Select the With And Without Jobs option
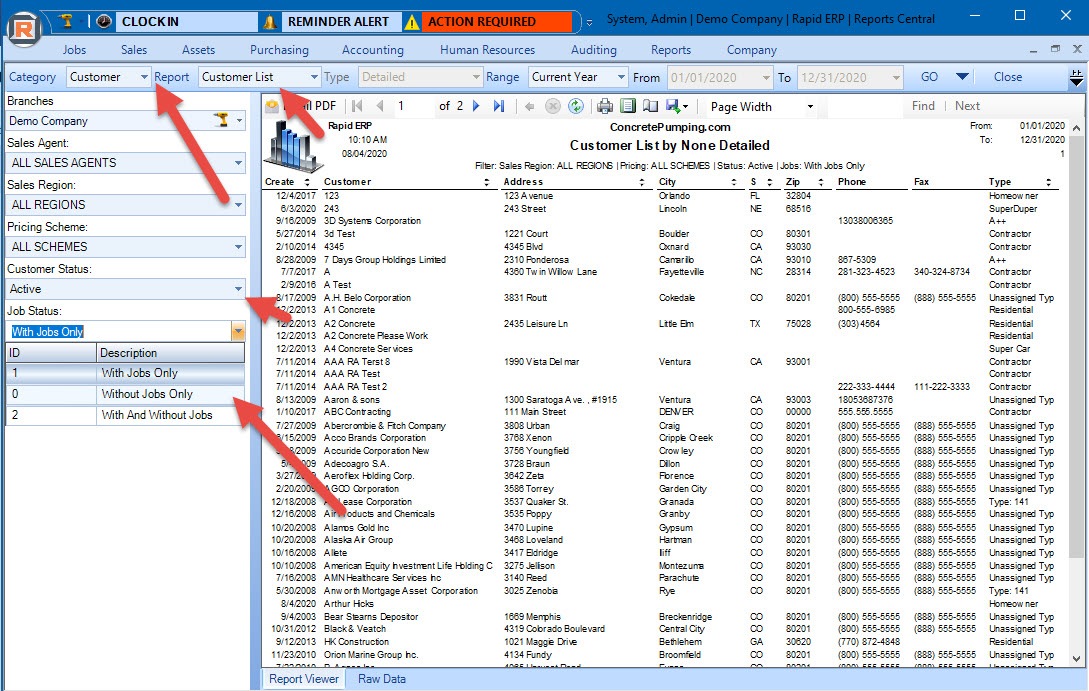The height and width of the screenshot is (691, 1089). click(x=125, y=415)
